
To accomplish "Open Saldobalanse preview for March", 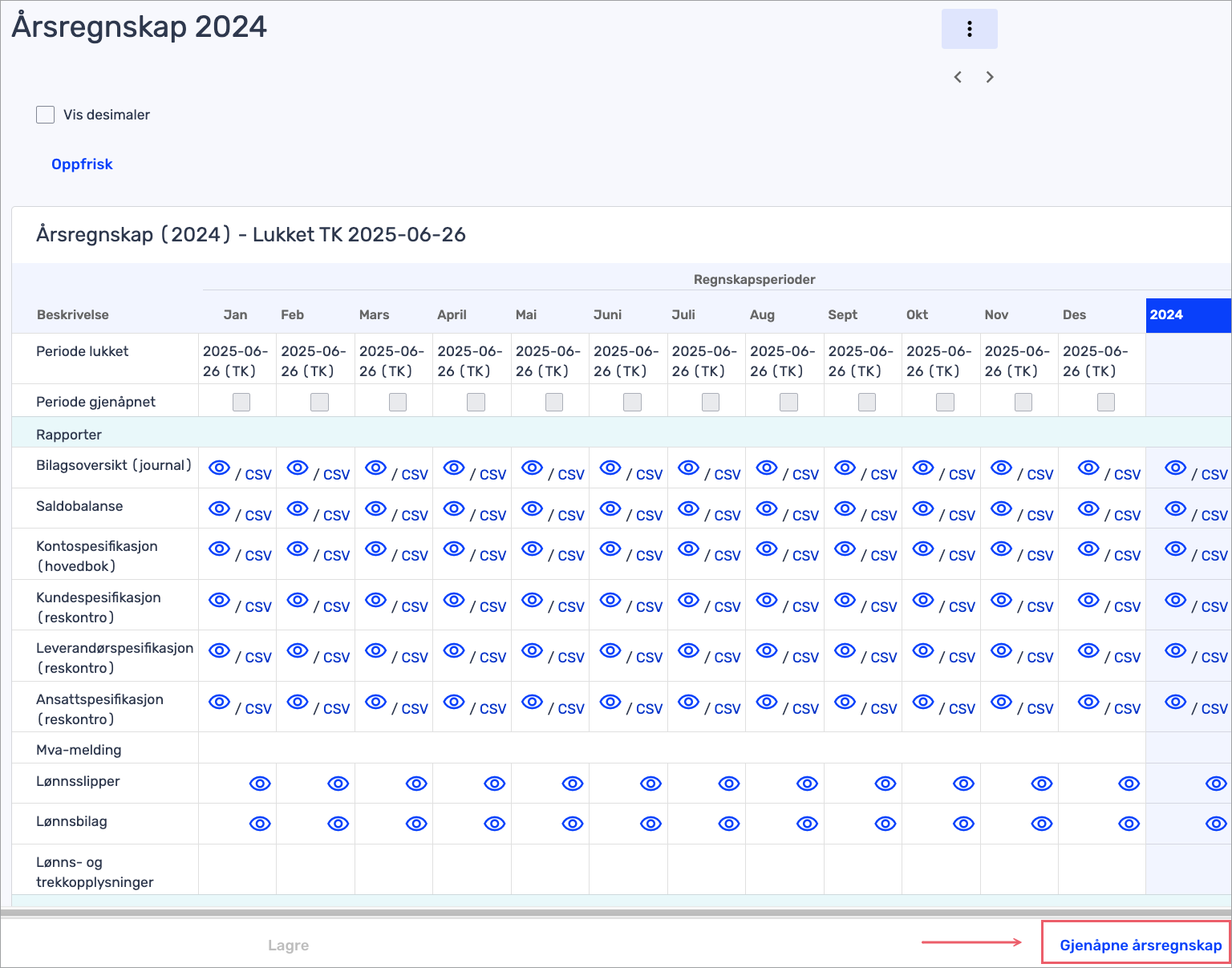I will coord(375,508).
